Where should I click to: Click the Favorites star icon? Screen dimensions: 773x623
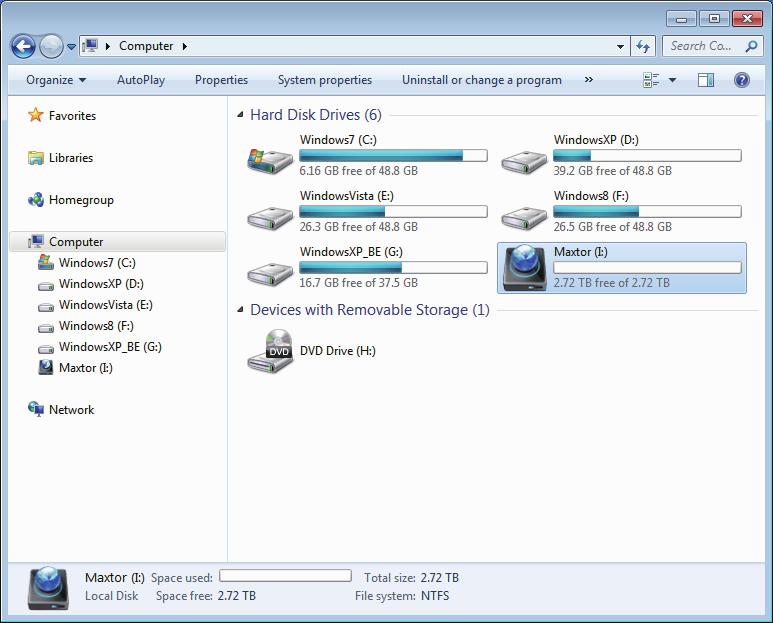click(35, 115)
